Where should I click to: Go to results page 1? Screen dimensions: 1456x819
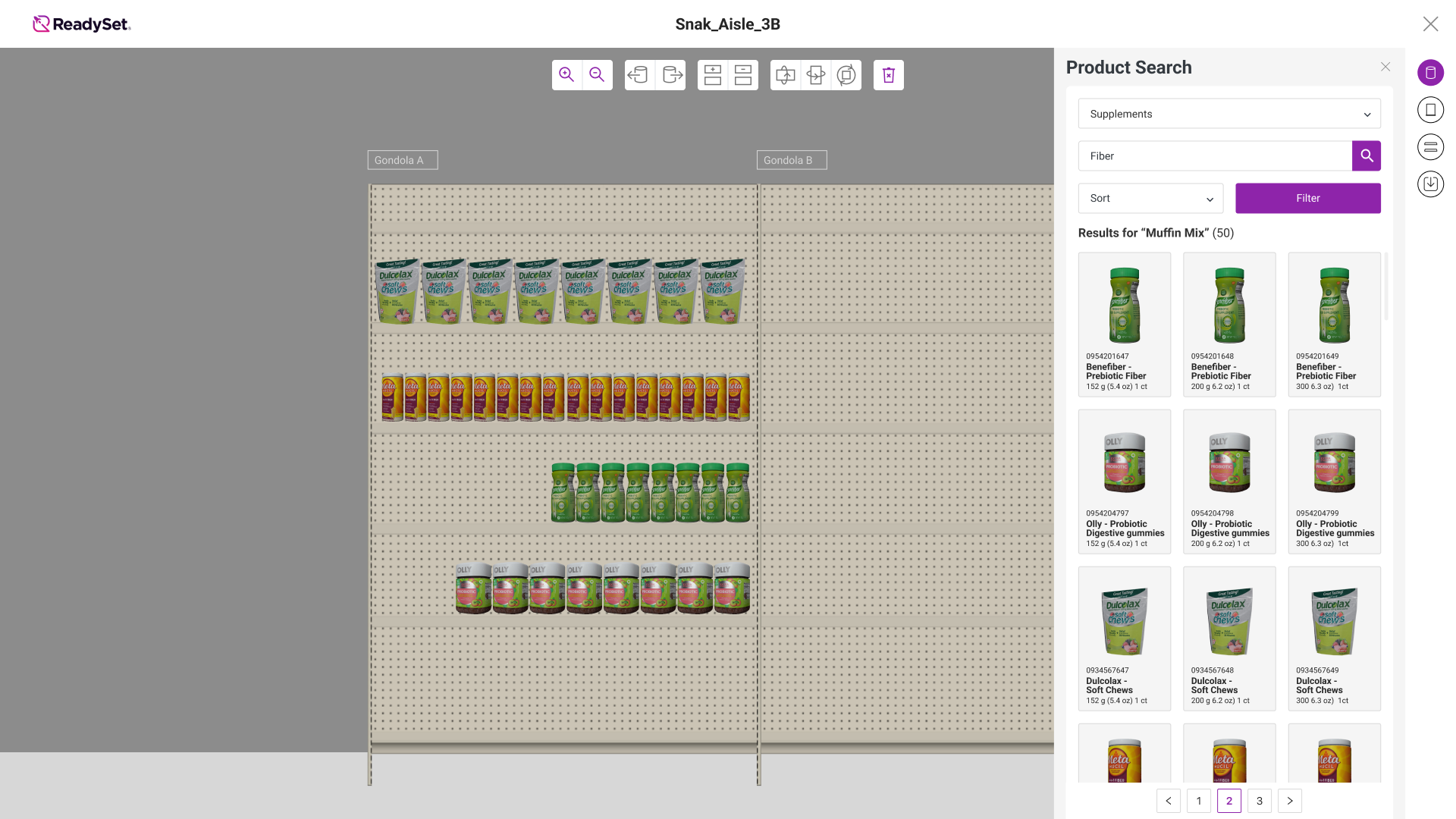coord(1199,801)
